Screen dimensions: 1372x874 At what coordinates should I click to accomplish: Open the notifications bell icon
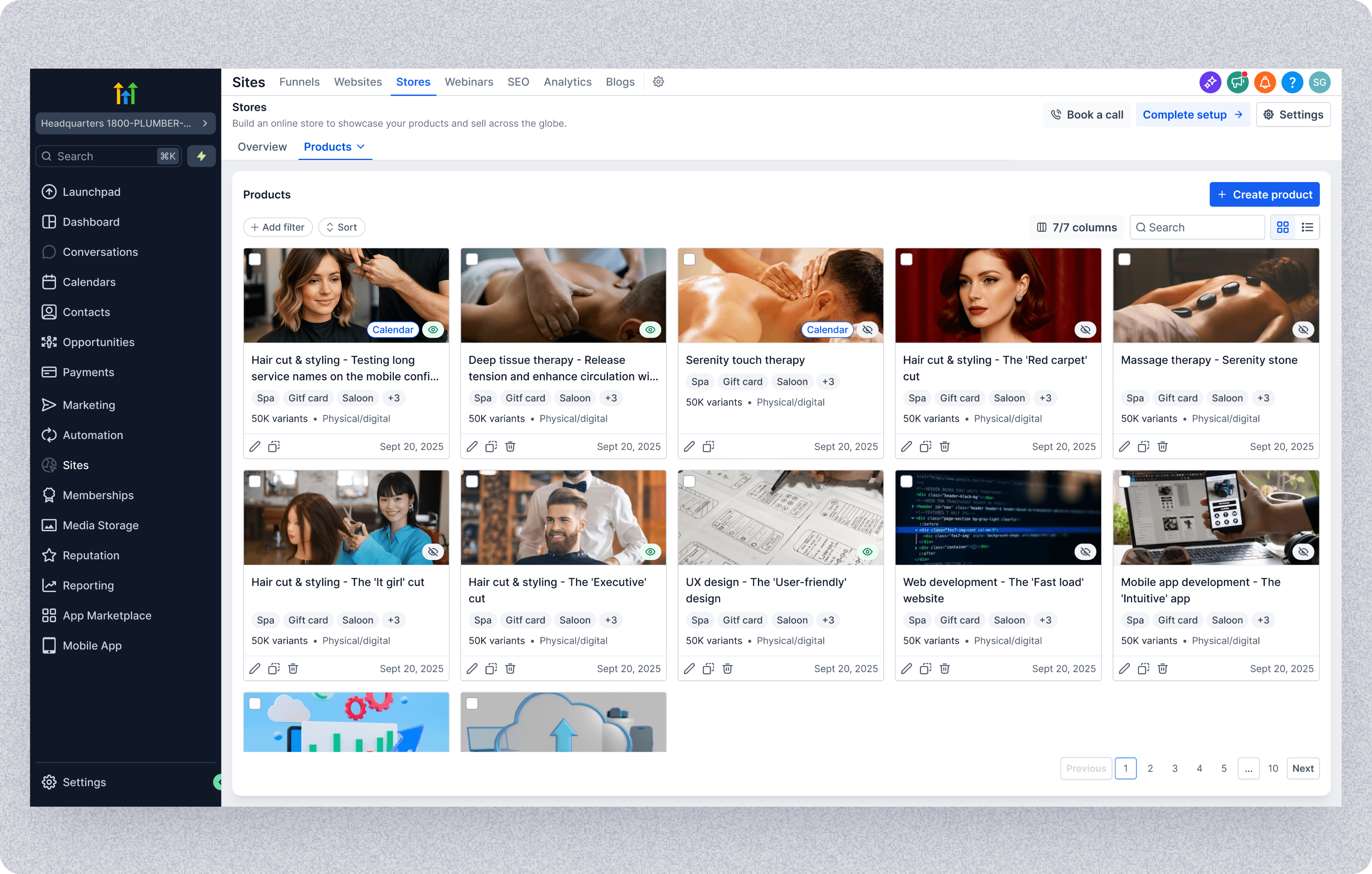(x=1264, y=83)
